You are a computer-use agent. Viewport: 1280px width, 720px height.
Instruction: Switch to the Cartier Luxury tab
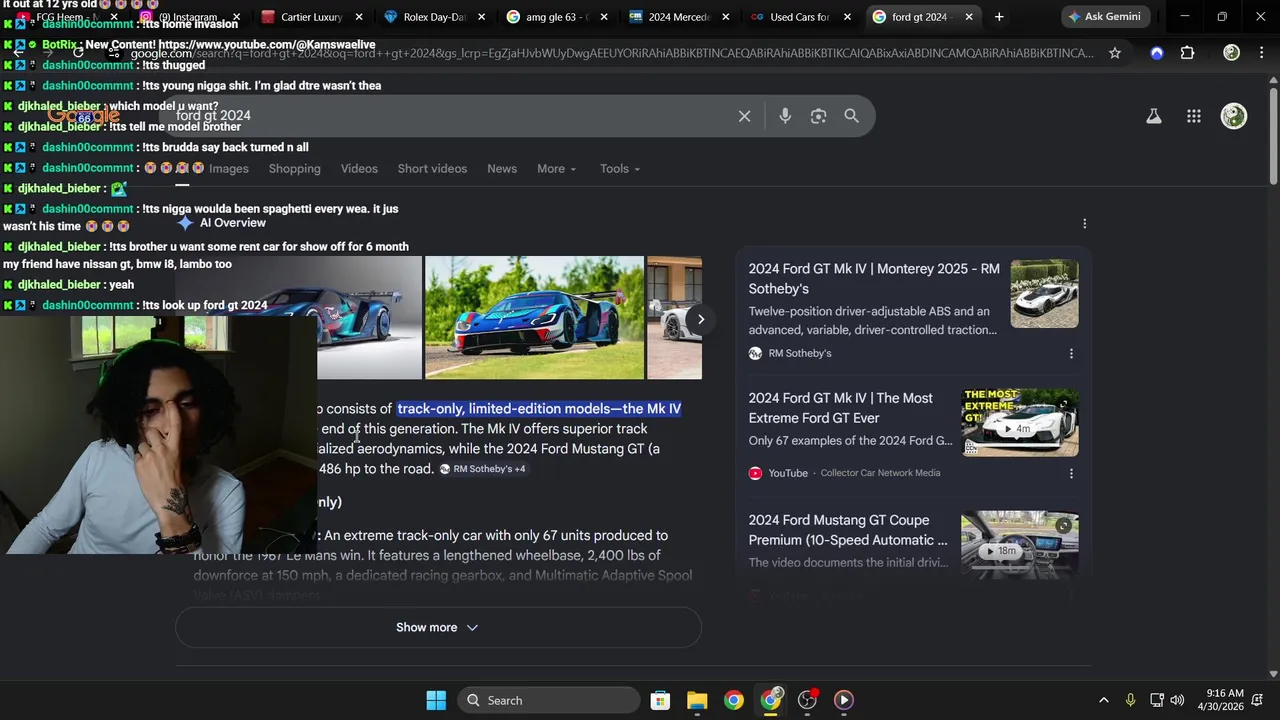[310, 17]
